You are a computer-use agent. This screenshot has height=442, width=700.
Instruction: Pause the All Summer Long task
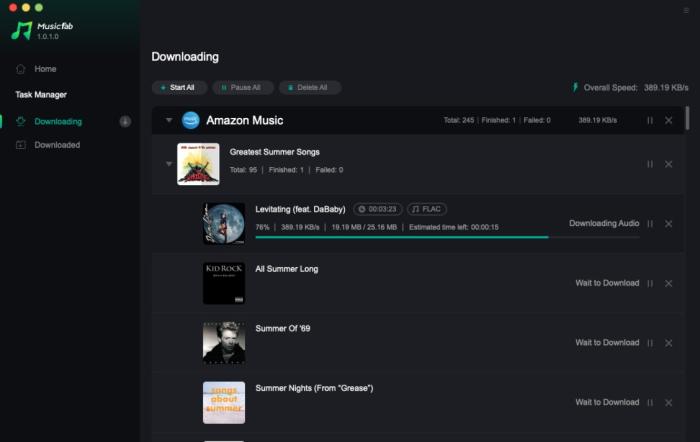[650, 284]
